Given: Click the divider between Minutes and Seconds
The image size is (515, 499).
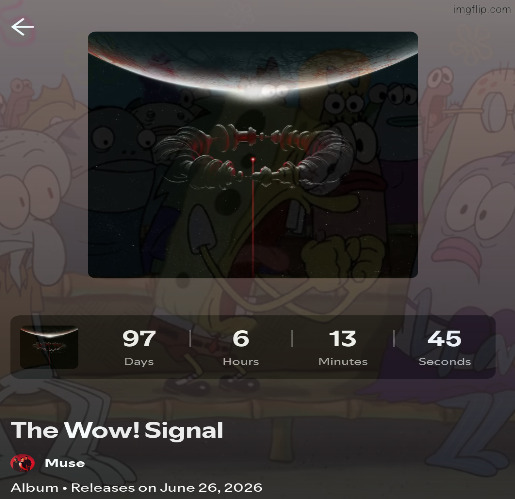Looking at the screenshot, I should pyautogui.click(x=394, y=339).
